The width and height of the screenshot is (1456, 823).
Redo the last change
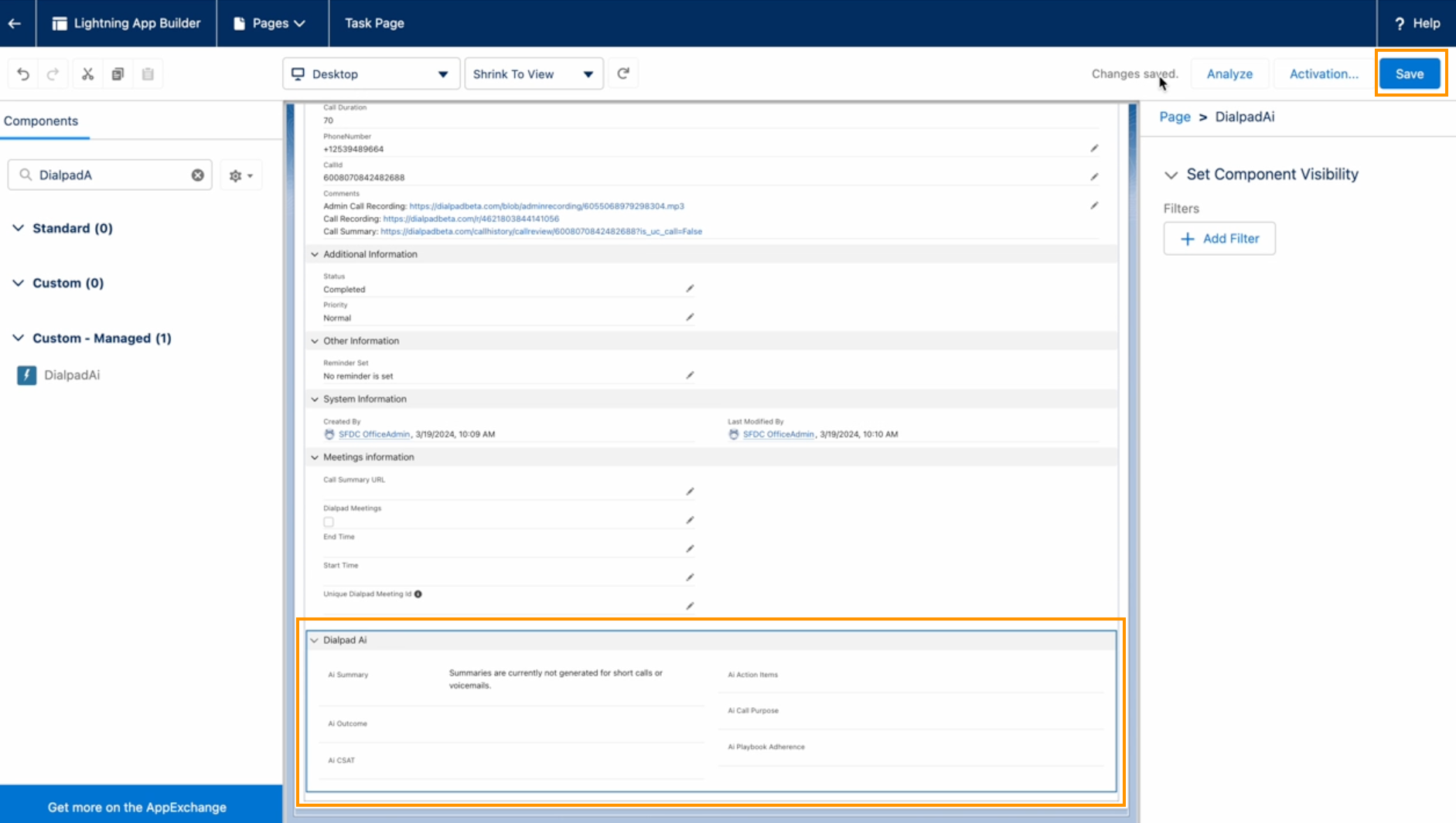click(53, 74)
